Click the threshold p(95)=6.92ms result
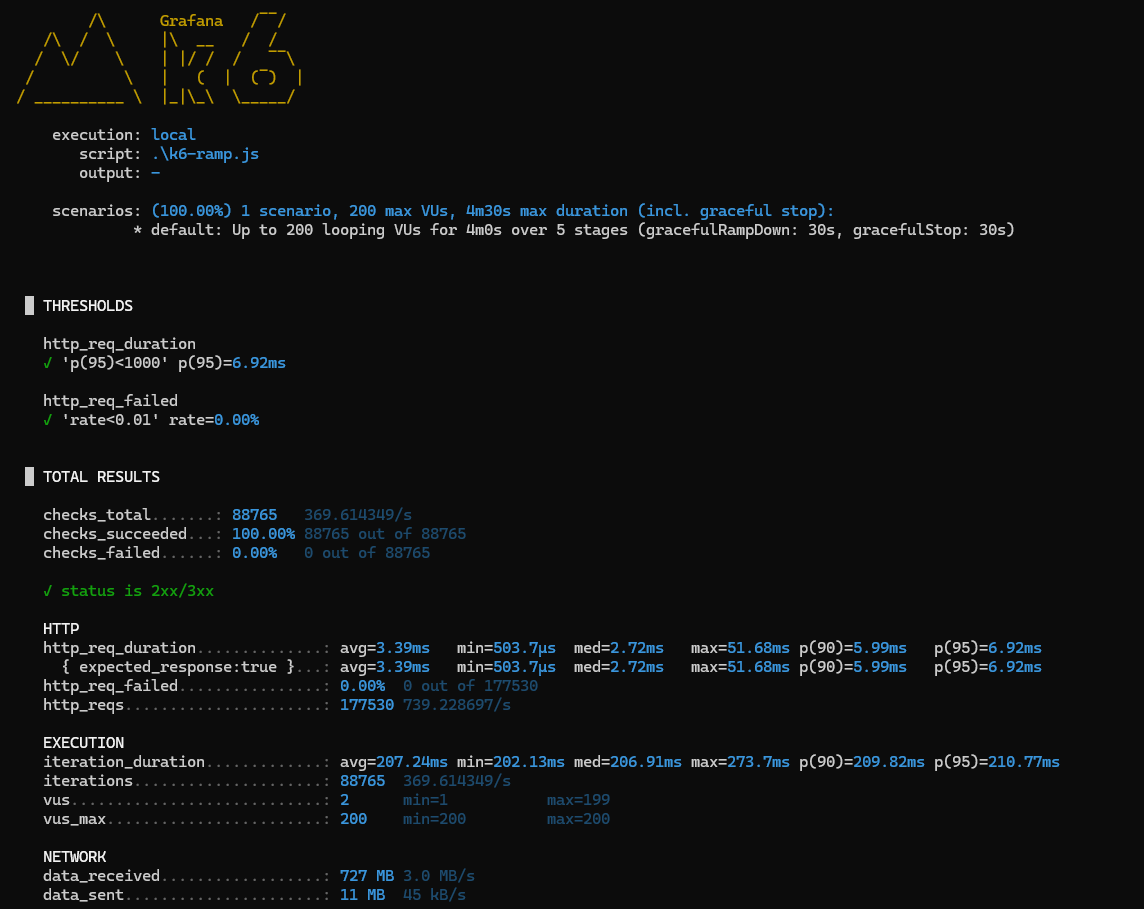 click(x=232, y=363)
